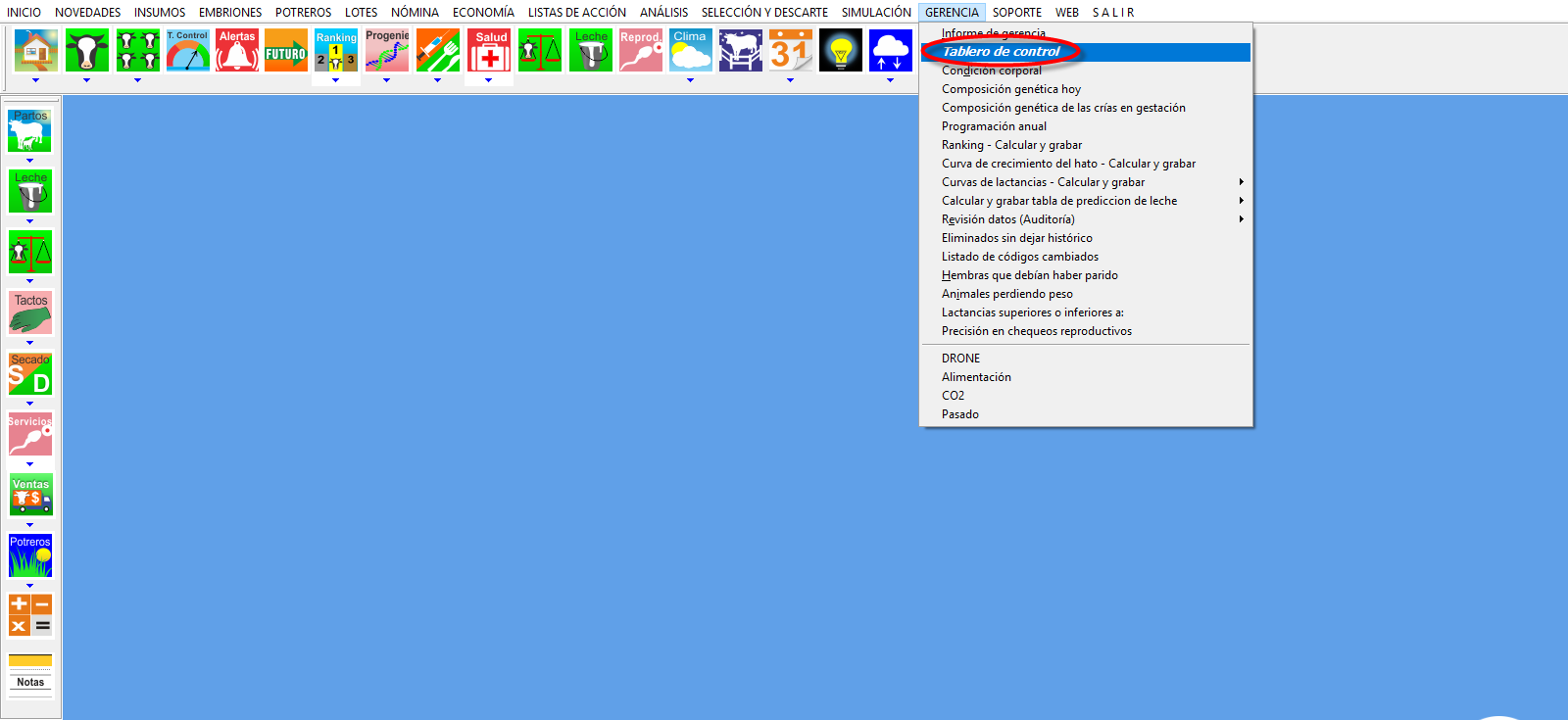
Task: Open the Progenie DNA icon
Action: pyautogui.click(x=387, y=50)
